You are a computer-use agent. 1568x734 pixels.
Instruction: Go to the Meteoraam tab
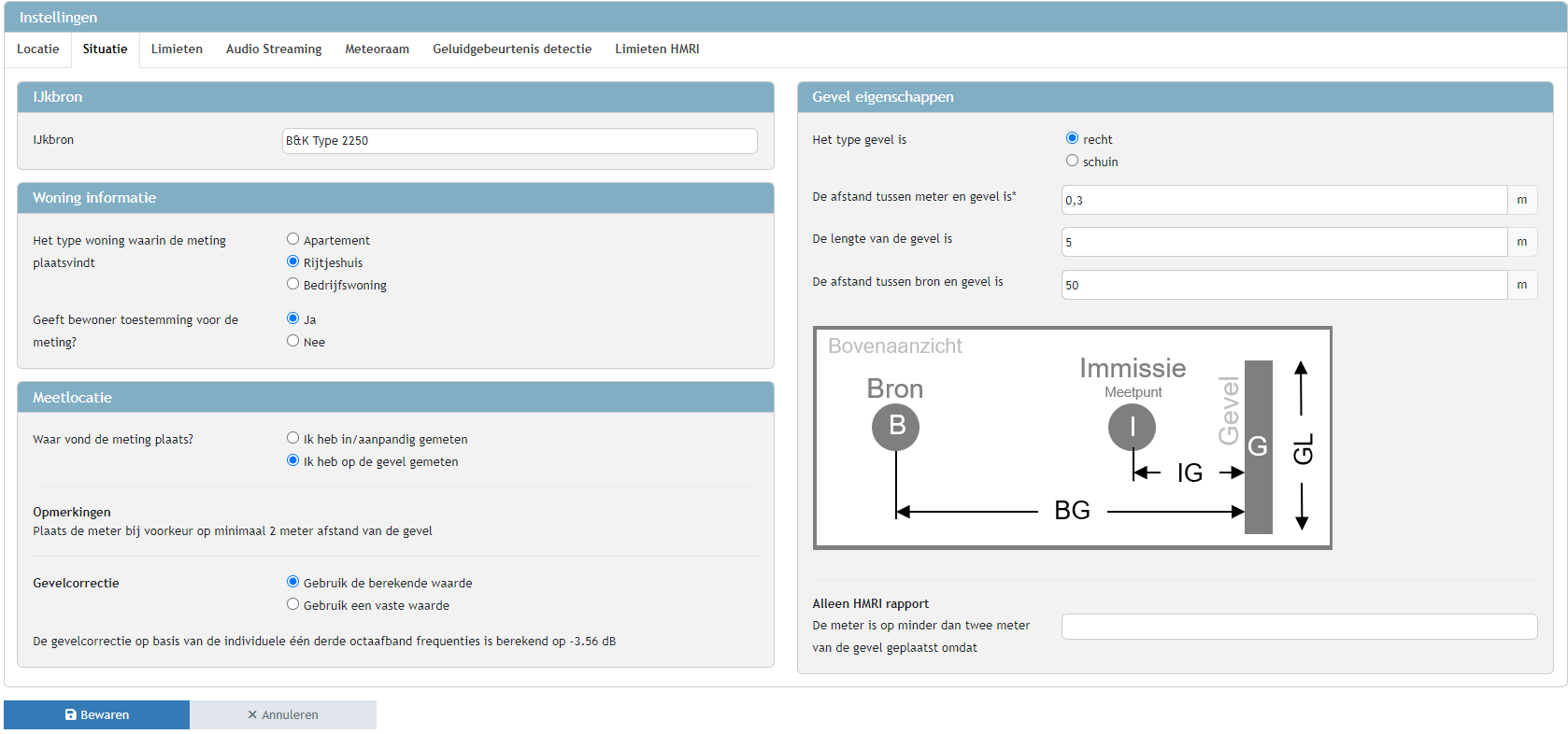click(x=377, y=49)
